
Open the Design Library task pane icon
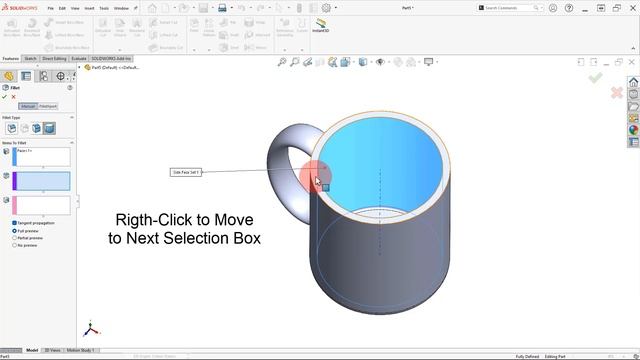[x=633, y=94]
